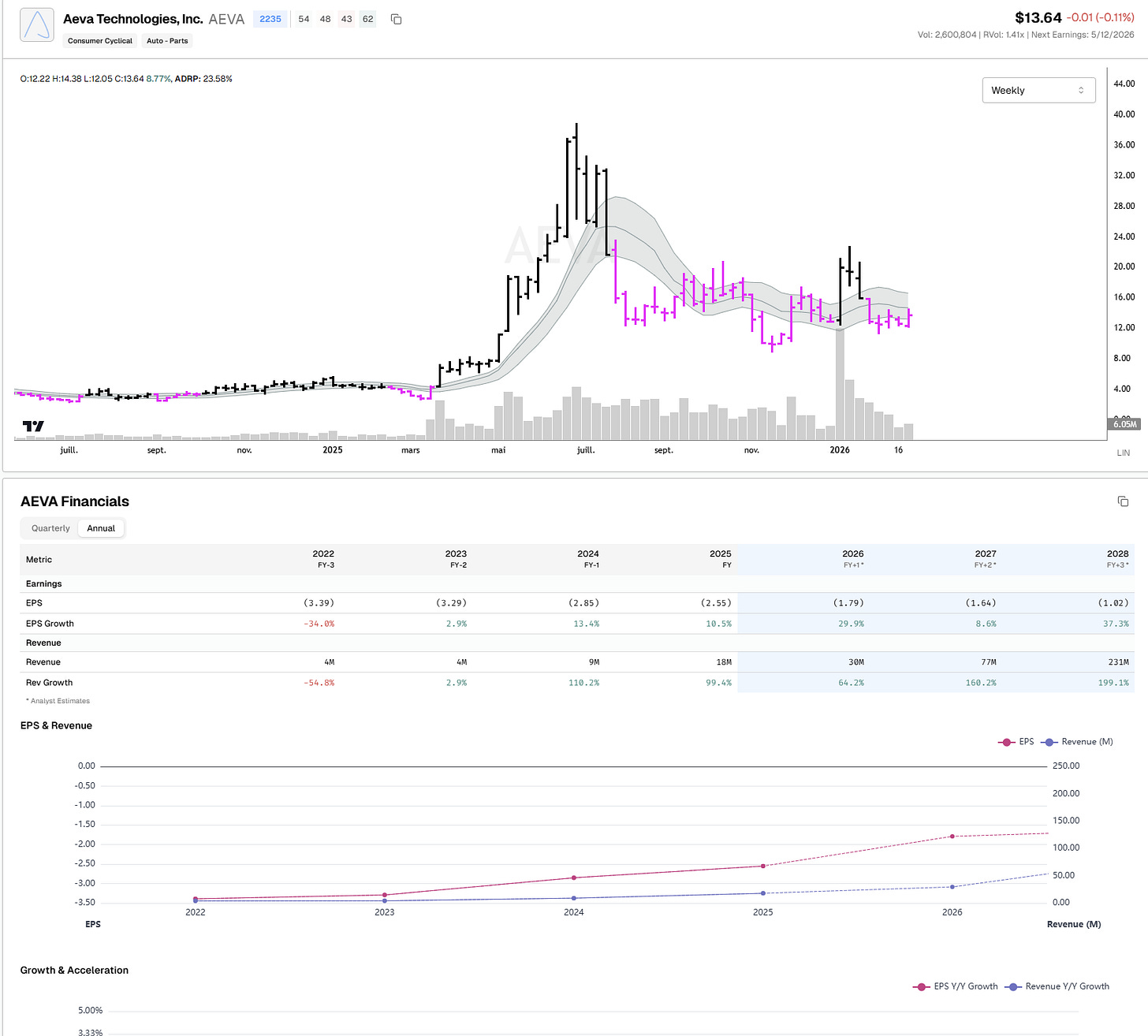1148x1036 pixels.
Task: Click the 40.00 price scale label
Action: coord(1124,114)
